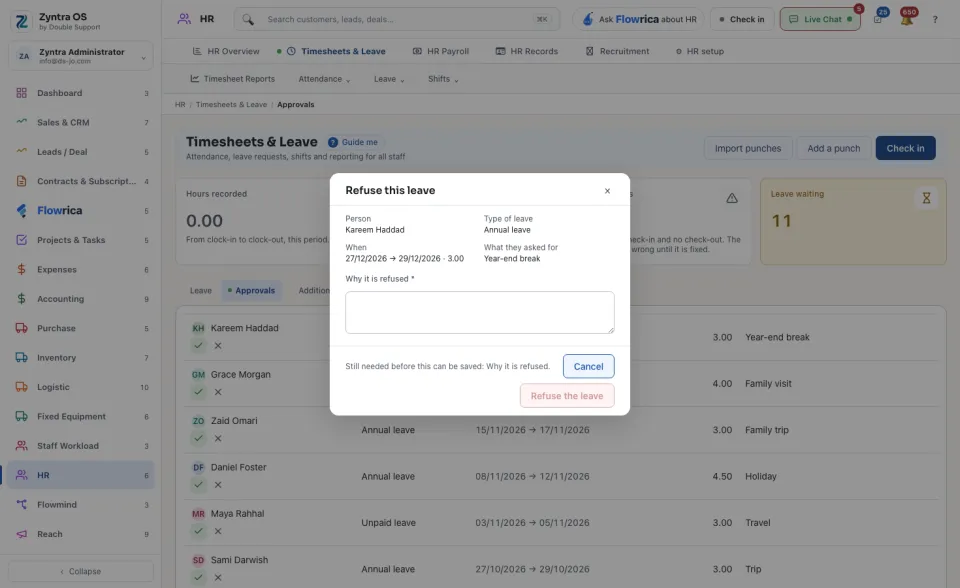Close the Refuse this leave dialog
960x588 pixels.
point(607,191)
